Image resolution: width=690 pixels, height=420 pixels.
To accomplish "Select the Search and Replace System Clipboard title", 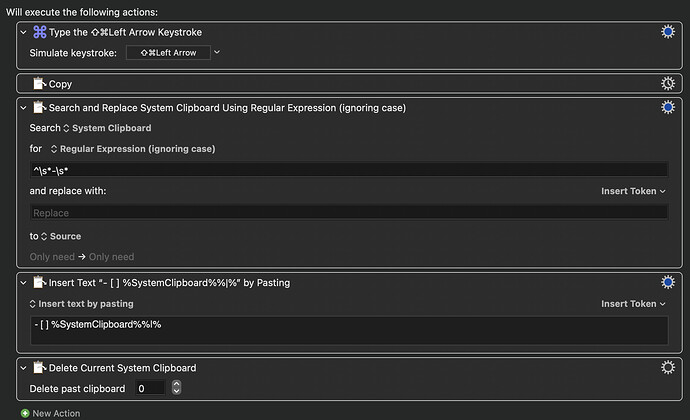I will tap(227, 108).
